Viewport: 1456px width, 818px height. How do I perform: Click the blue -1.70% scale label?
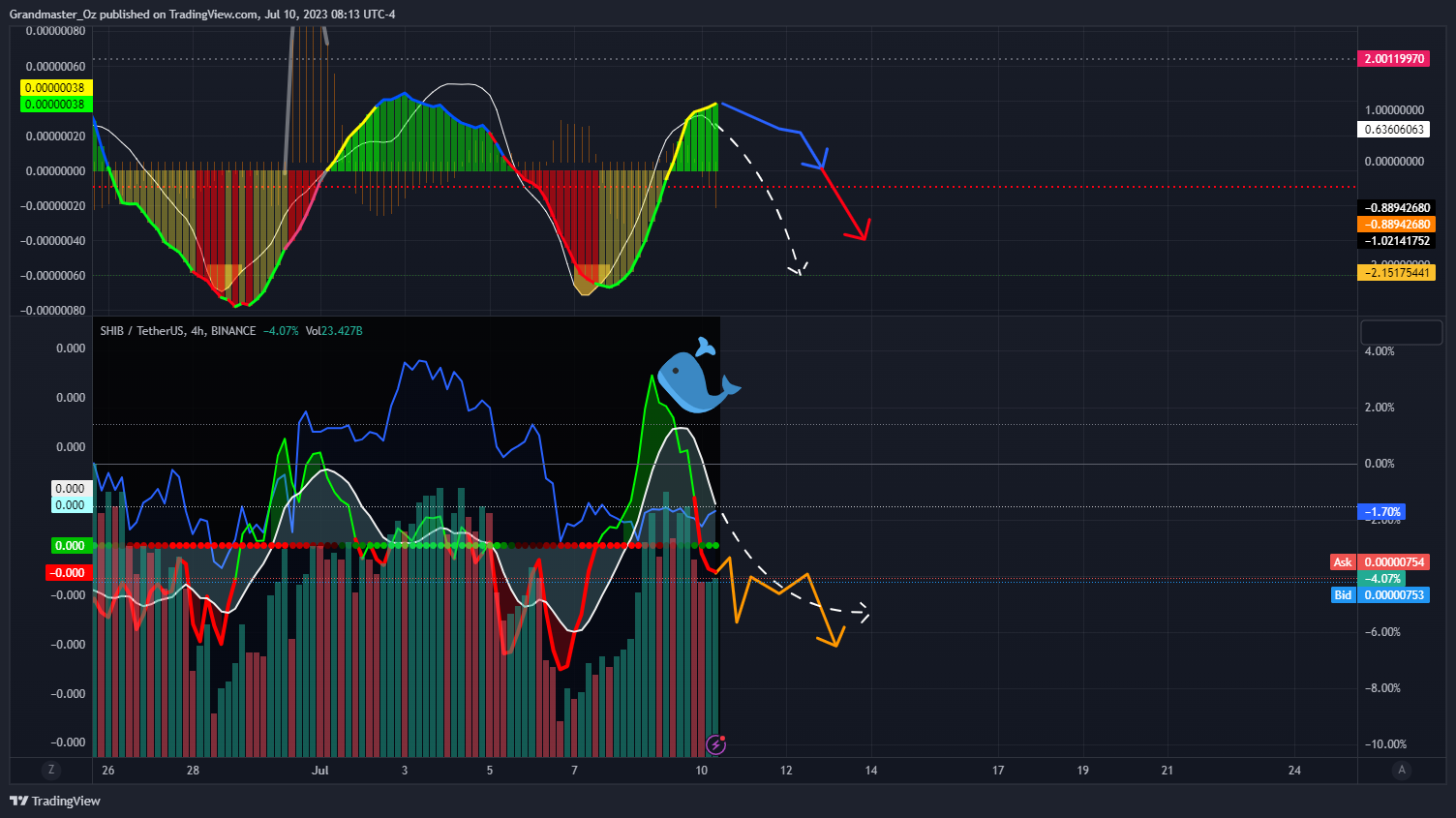coord(1381,512)
